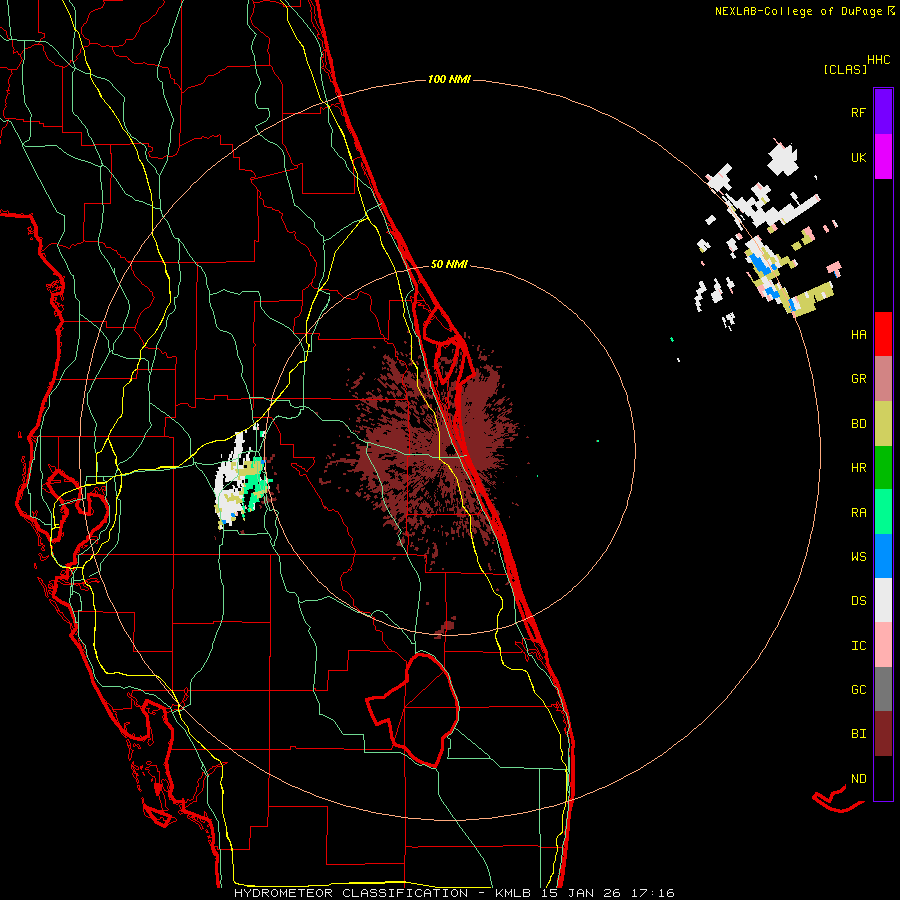Click the HA legend label
Image resolution: width=900 pixels, height=900 pixels.
pos(858,335)
